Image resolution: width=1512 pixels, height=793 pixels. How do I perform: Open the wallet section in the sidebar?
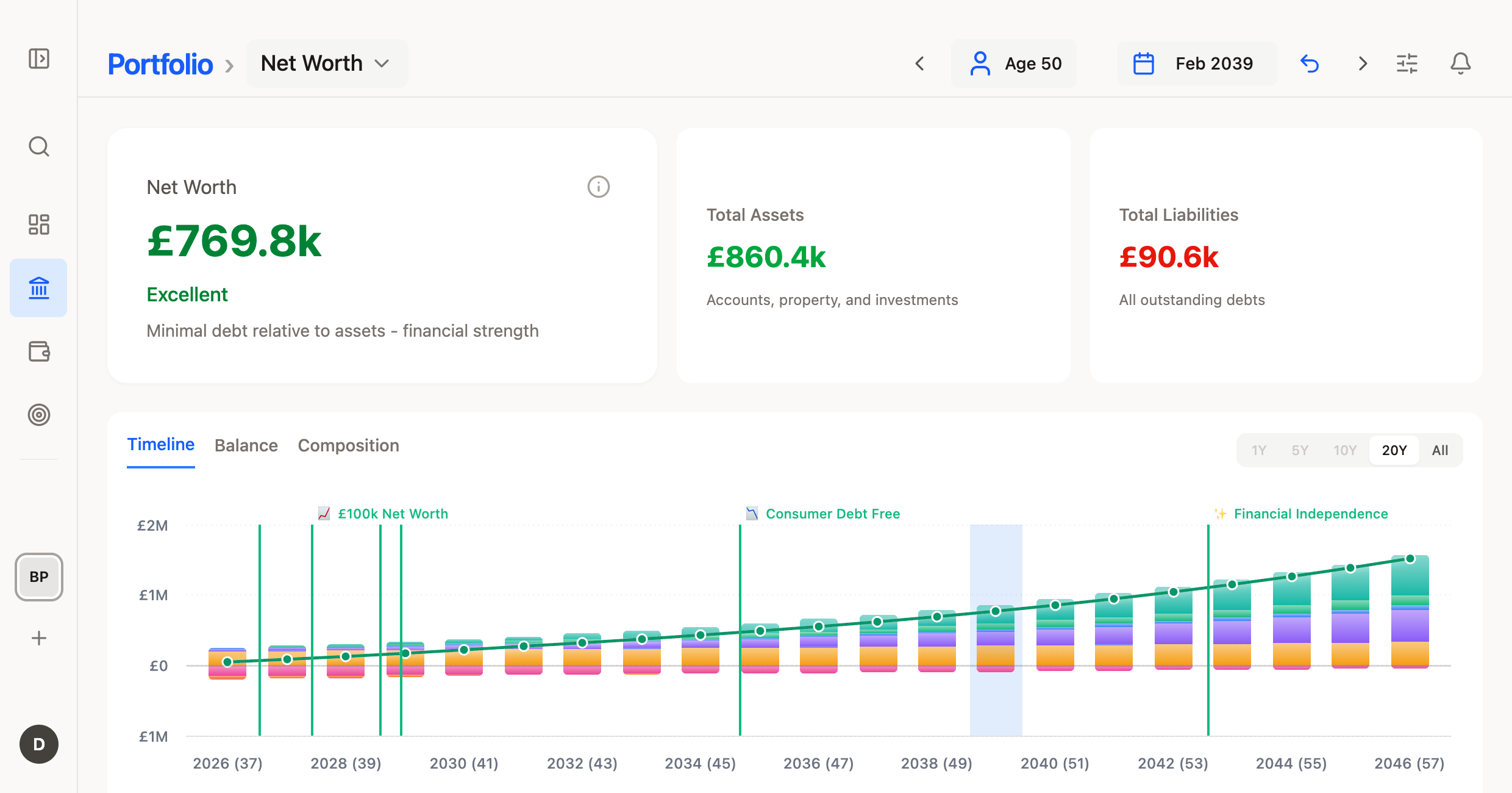38,352
